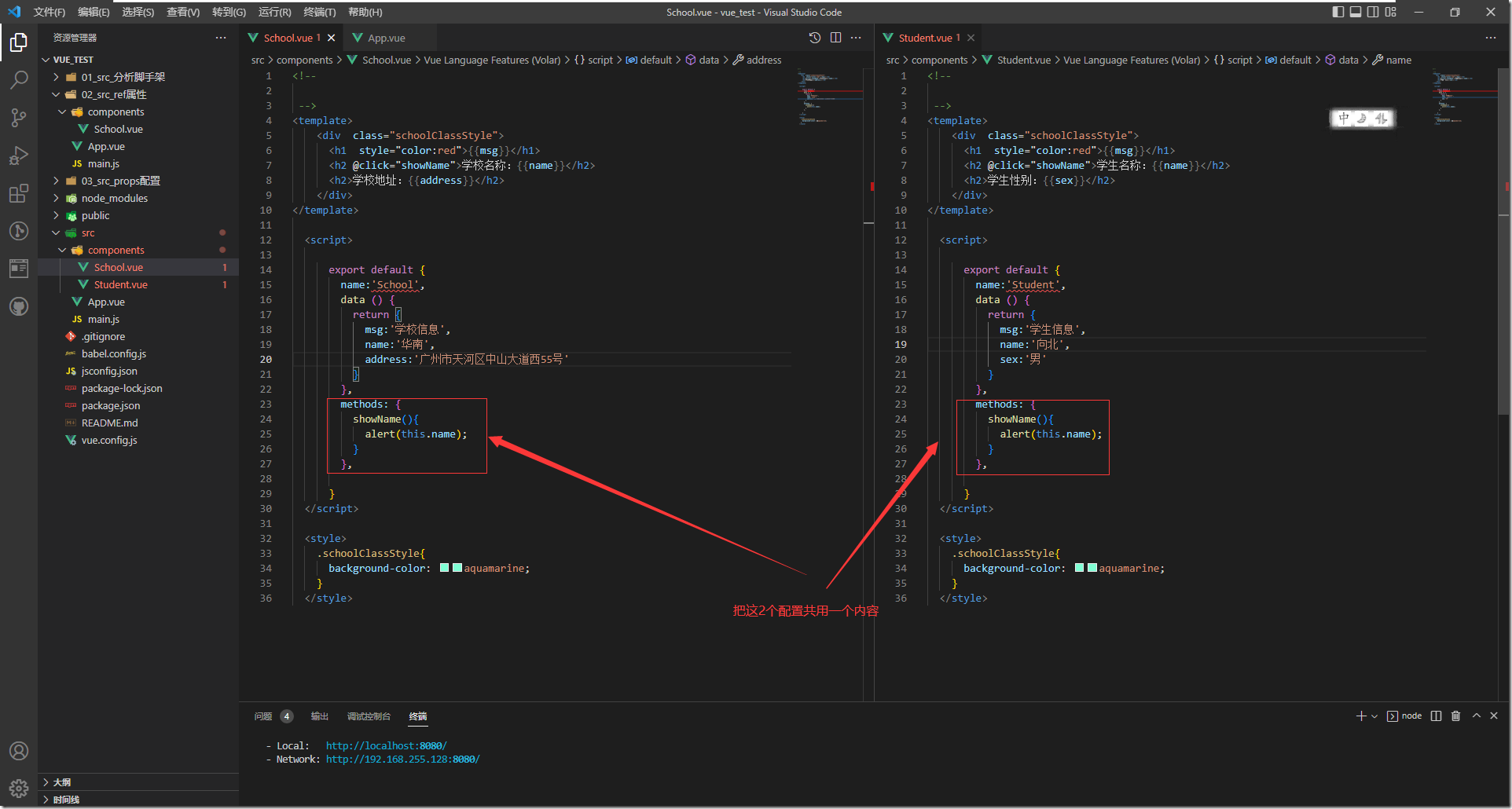Select the node terminal instance label
Screen dimensions: 1512x809
1404,716
